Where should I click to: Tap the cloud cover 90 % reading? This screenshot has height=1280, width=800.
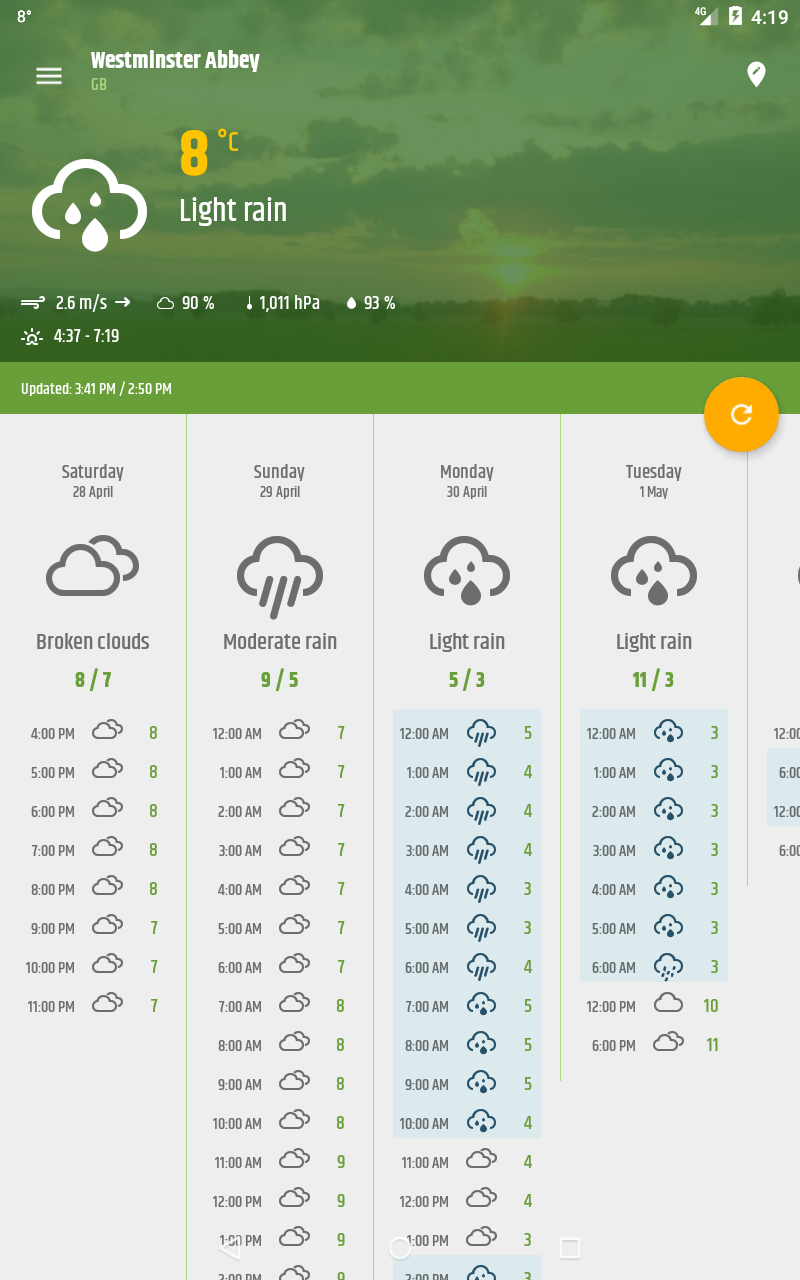point(186,303)
